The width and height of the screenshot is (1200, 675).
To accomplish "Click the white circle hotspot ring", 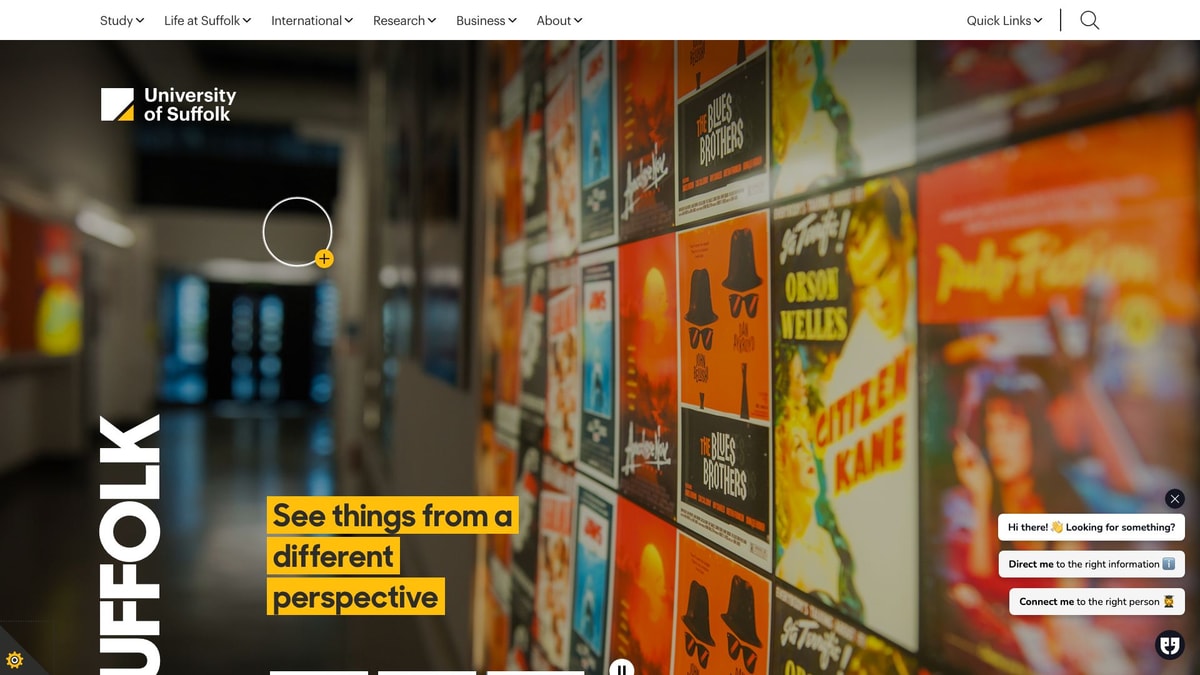I will [297, 232].
